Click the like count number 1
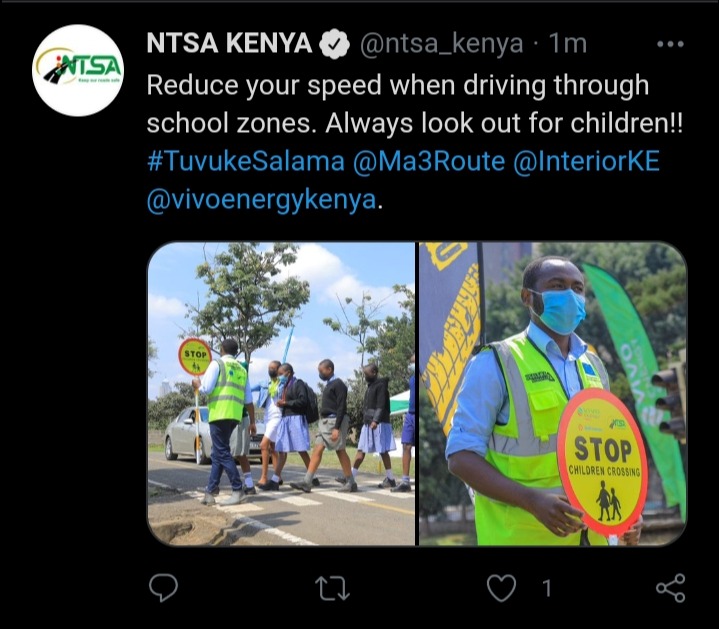The width and height of the screenshot is (719, 629). pos(546,588)
